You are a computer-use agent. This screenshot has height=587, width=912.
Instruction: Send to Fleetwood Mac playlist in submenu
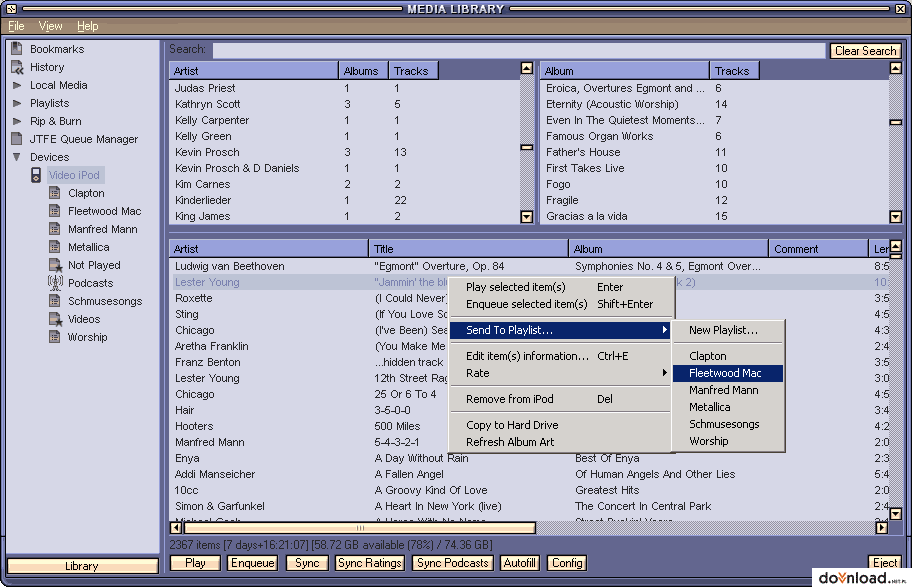pyautogui.click(x=728, y=373)
